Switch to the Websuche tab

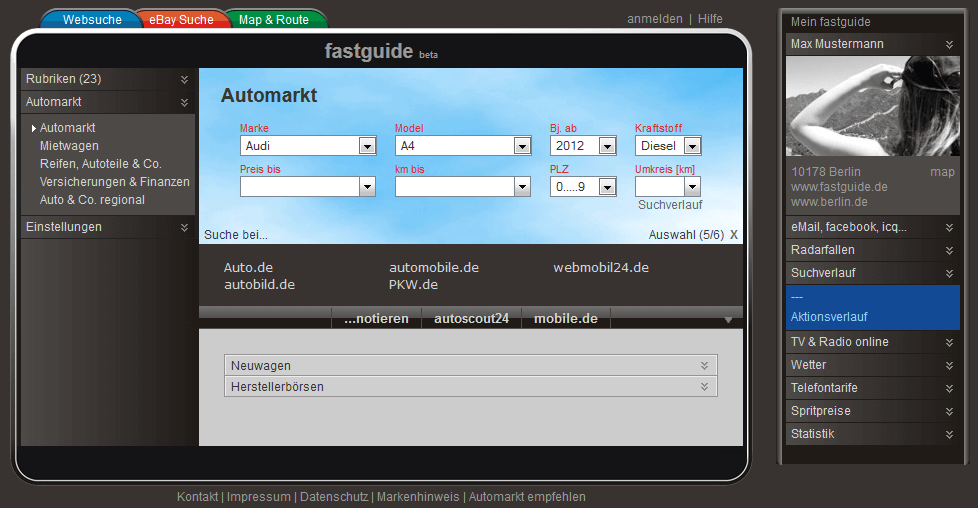point(92,19)
